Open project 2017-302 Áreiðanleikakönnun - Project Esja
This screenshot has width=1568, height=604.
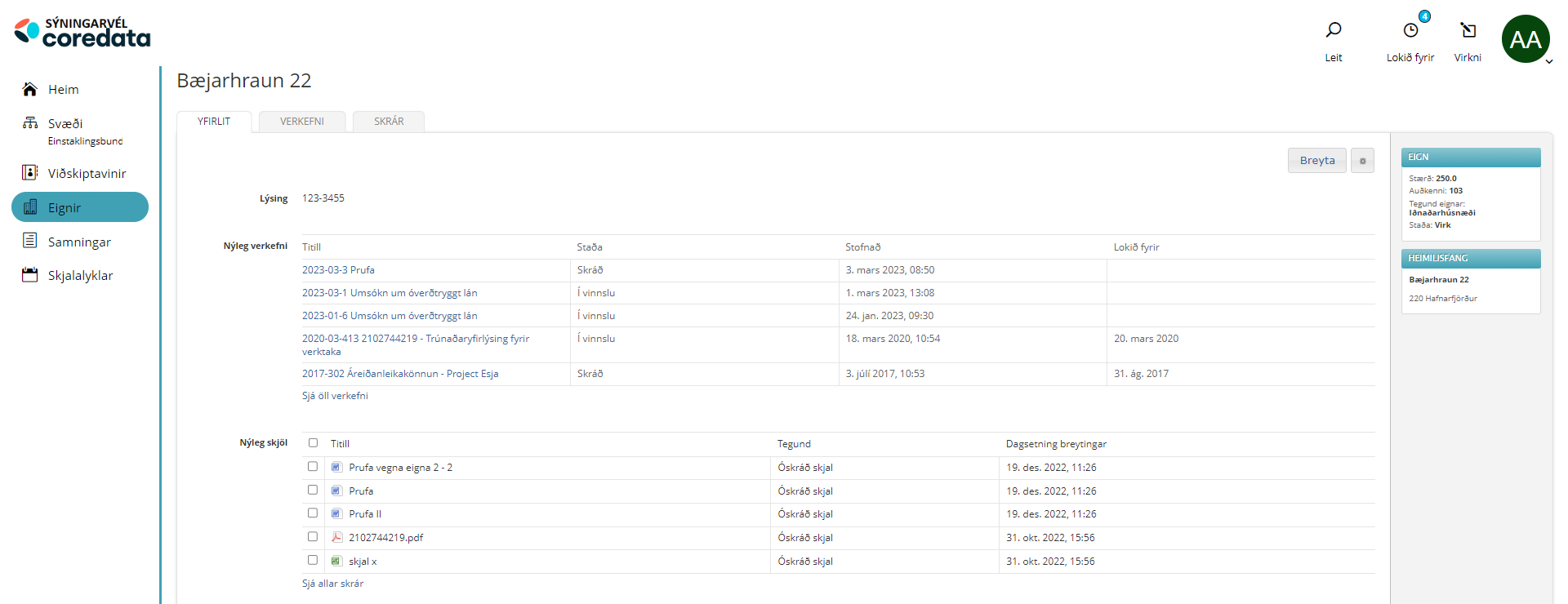coord(400,374)
